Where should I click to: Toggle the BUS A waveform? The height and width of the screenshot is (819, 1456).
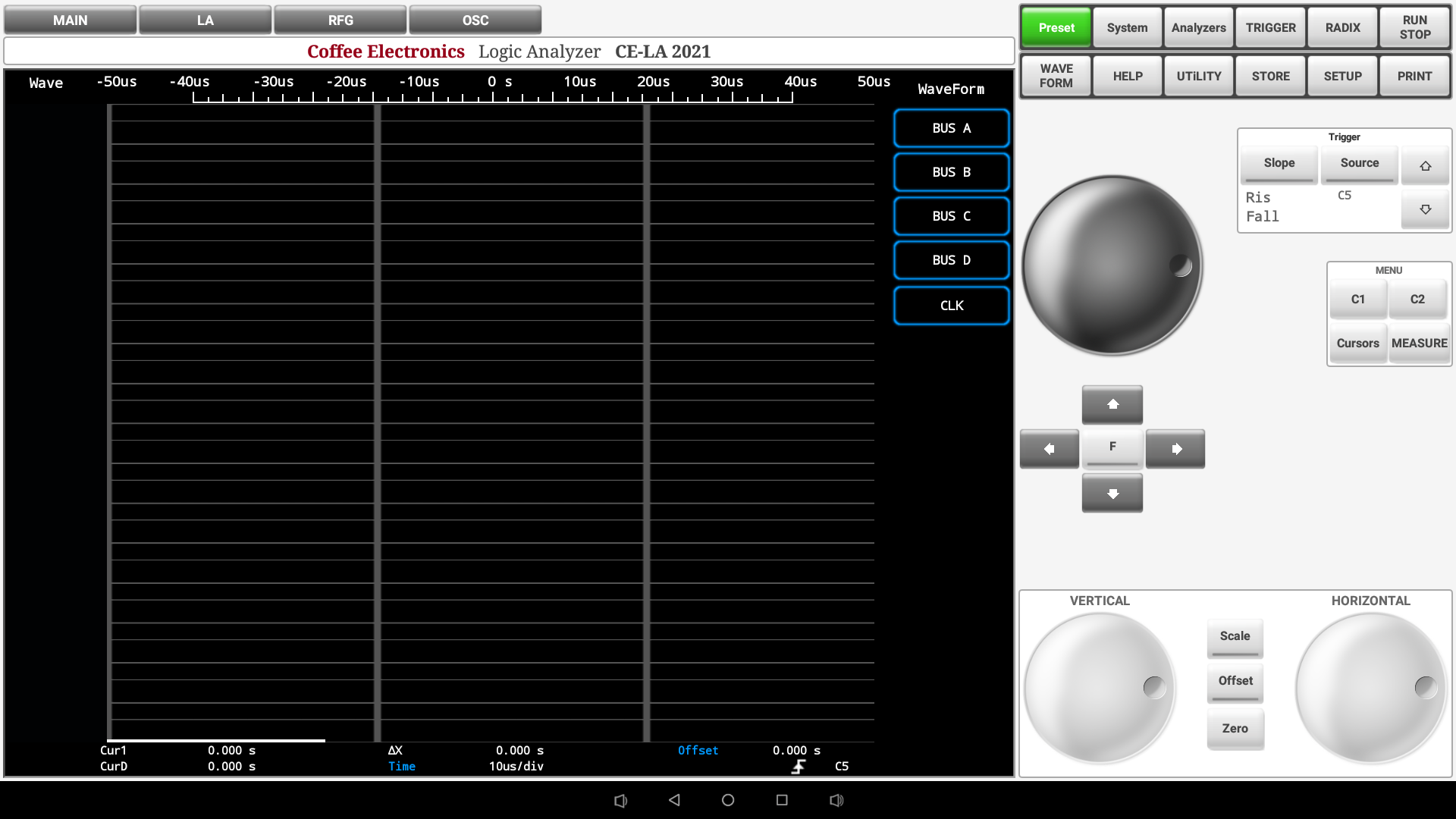[x=951, y=128]
